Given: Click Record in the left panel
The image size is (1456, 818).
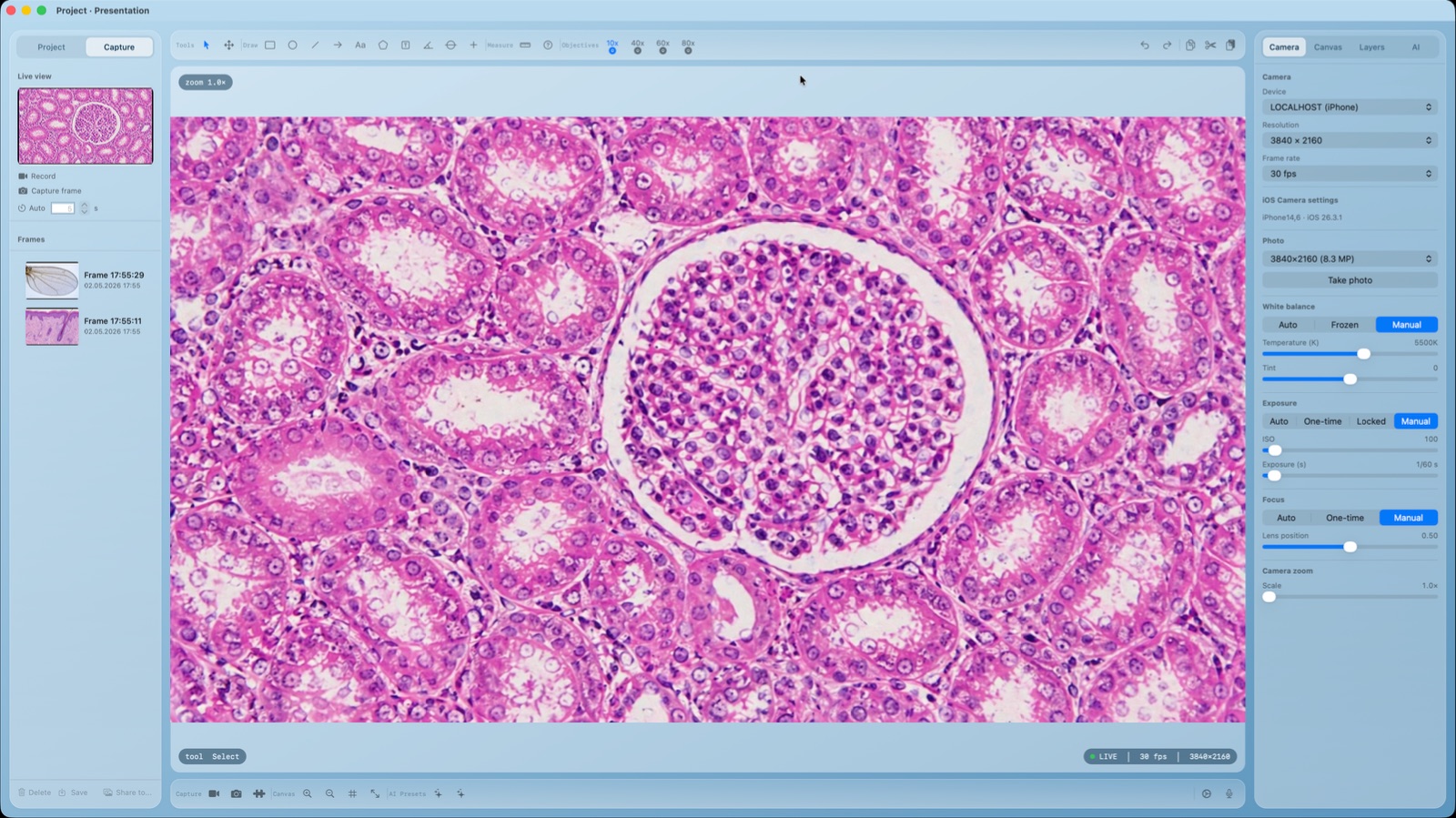Looking at the screenshot, I should (x=37, y=177).
